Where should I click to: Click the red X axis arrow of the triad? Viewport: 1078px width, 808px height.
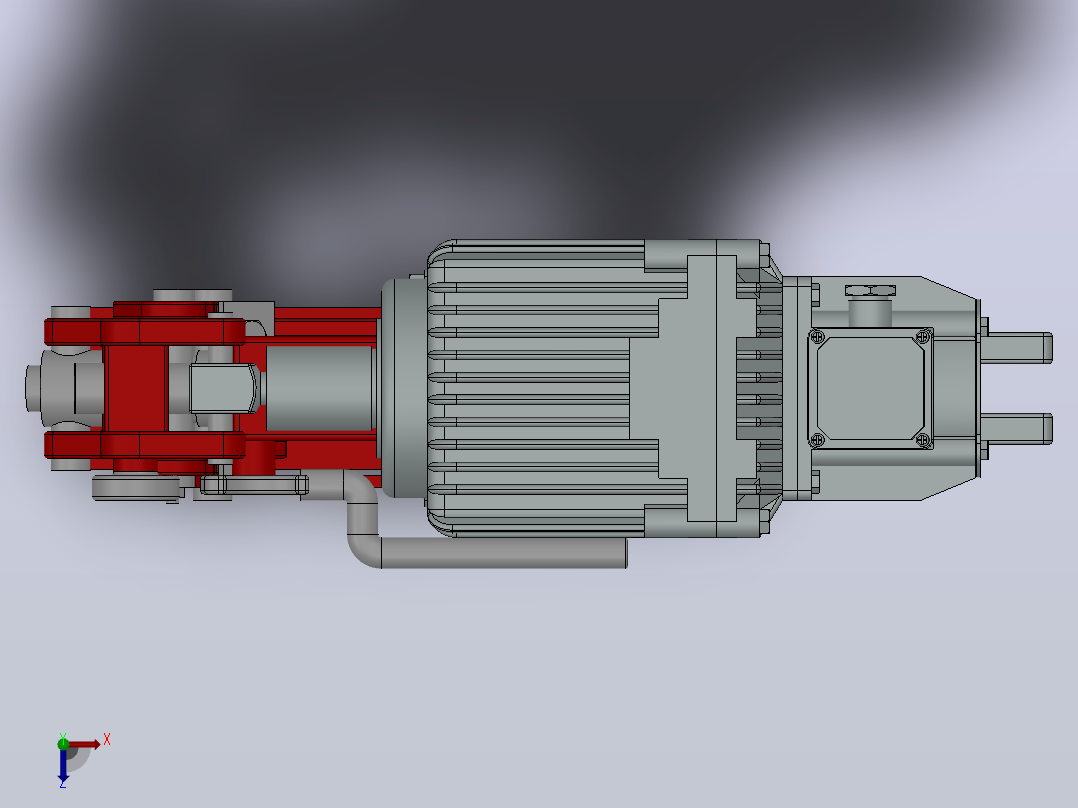click(x=84, y=744)
